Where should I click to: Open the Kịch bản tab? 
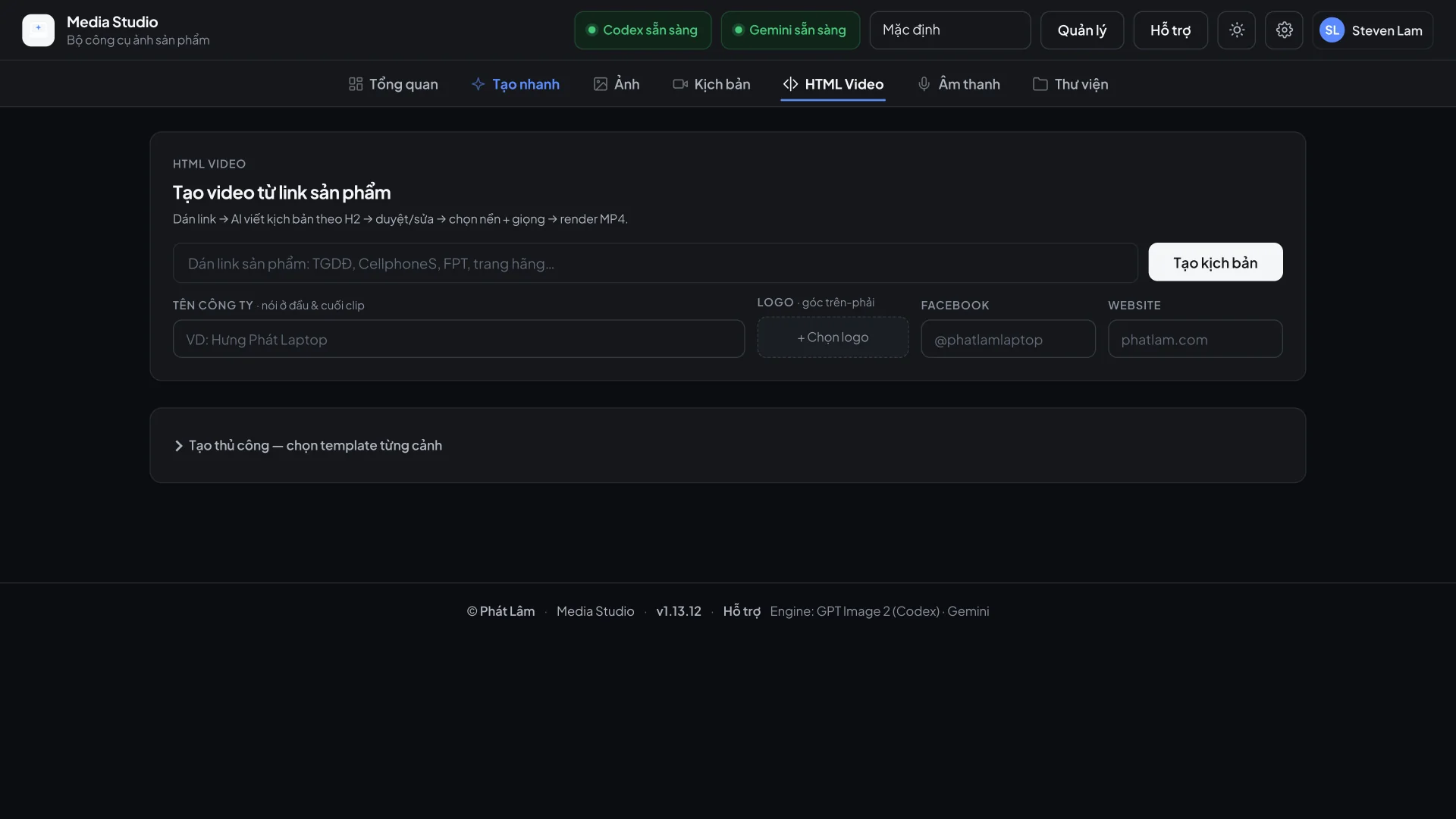click(x=711, y=84)
